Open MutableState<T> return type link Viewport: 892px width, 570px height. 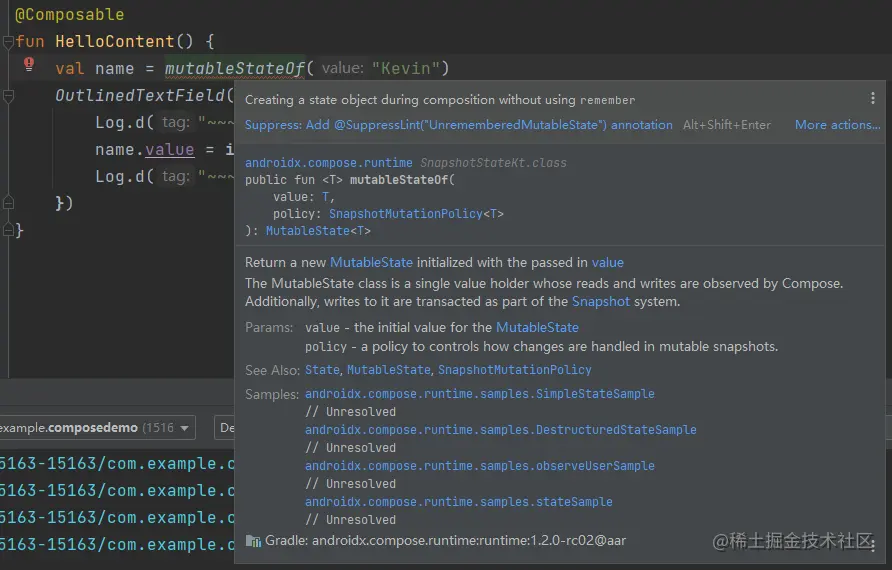pyautogui.click(x=318, y=231)
